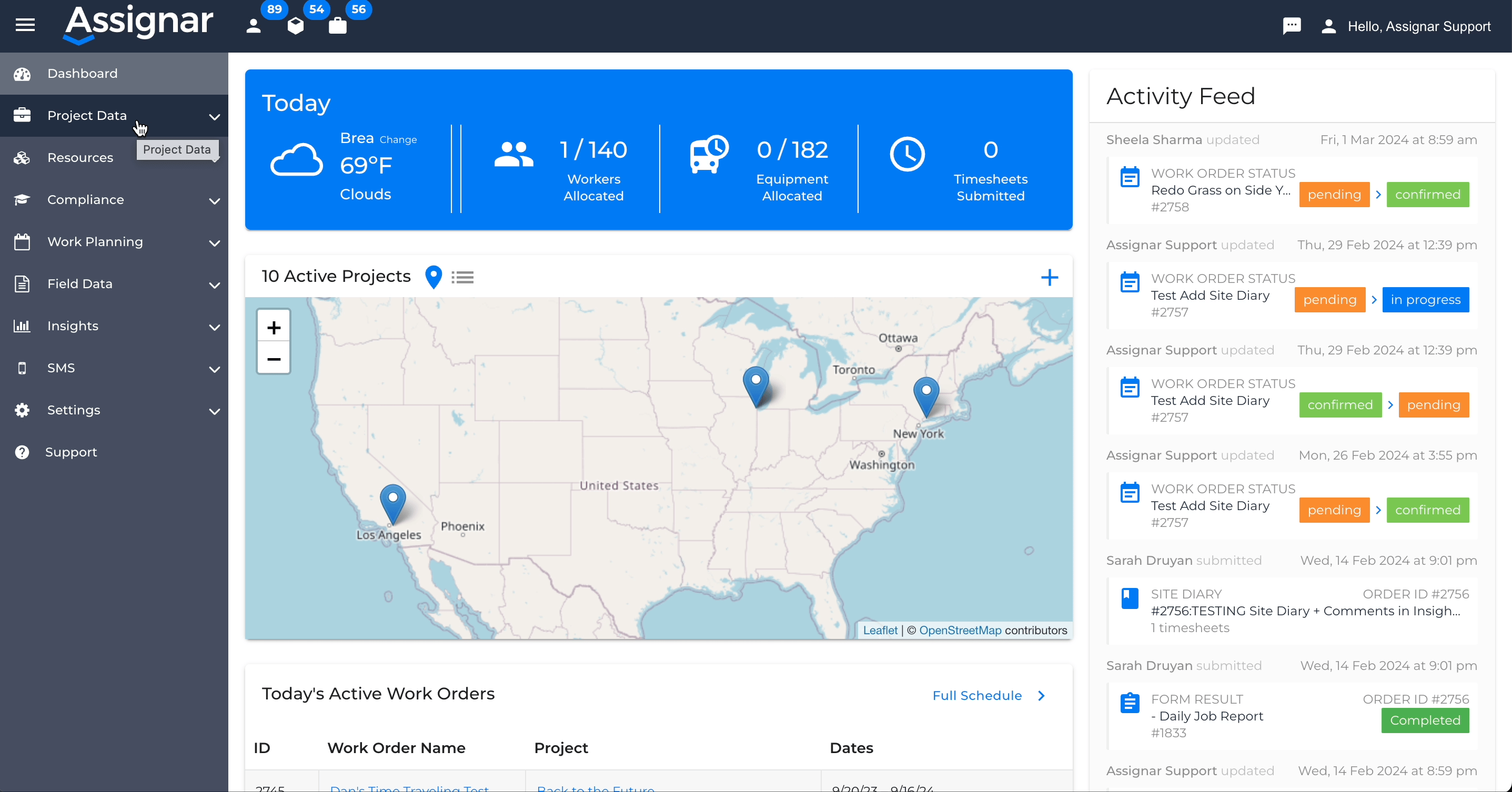
Task: Click the map pin near New York
Action: [925, 397]
